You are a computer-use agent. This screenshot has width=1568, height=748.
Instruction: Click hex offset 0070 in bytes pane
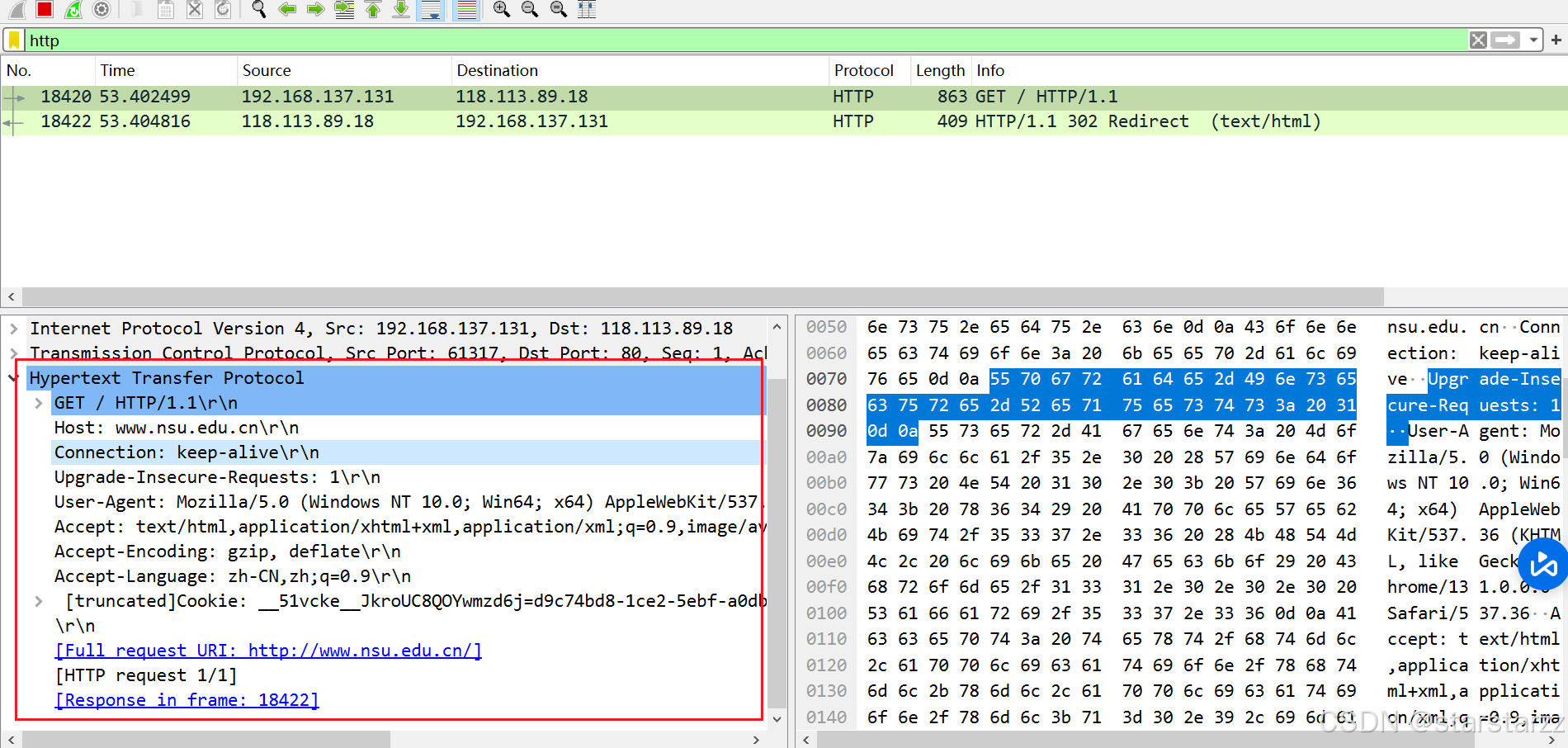pyautogui.click(x=826, y=379)
